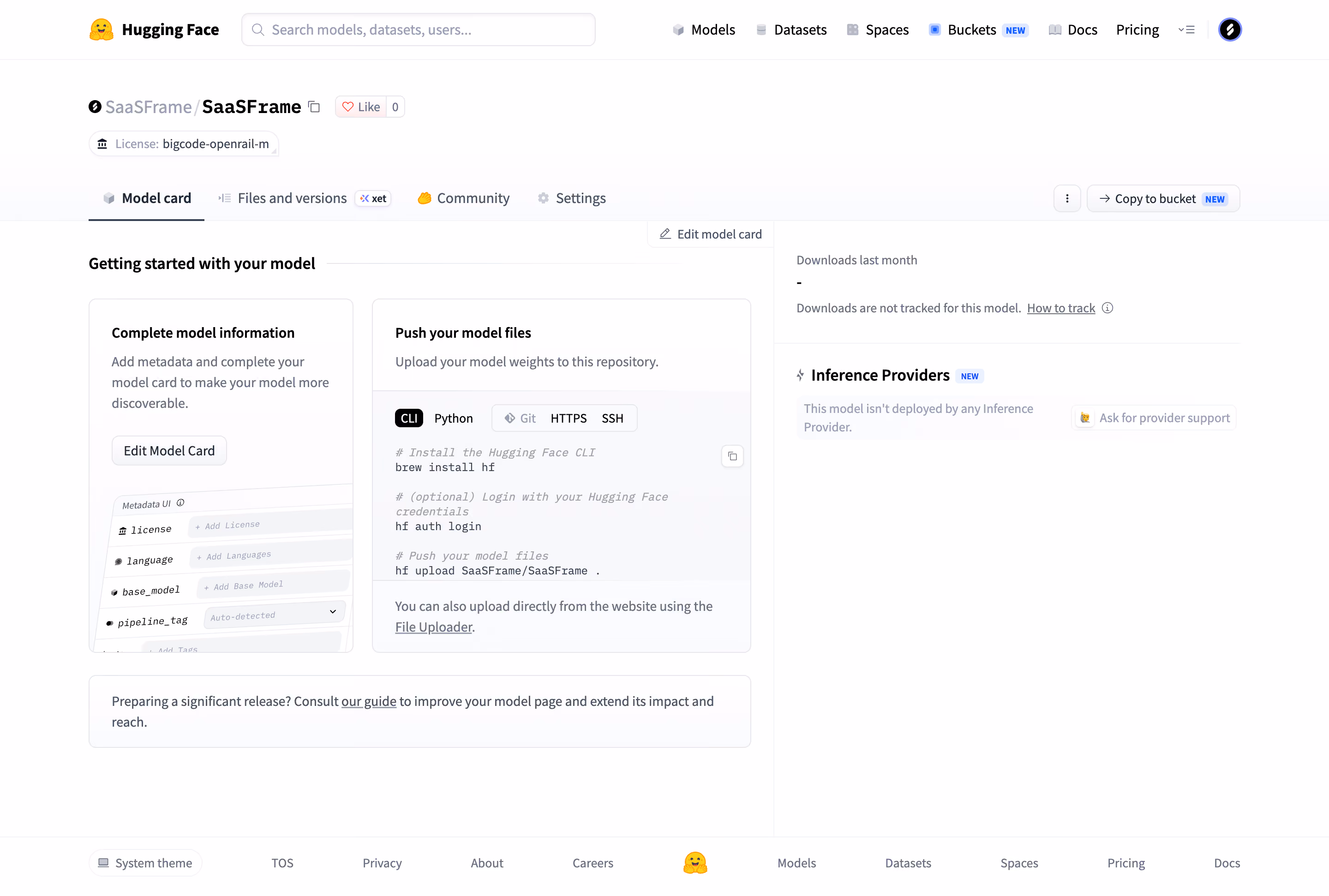Click the lightning icon by Inference Providers
This screenshot has width=1329, height=896.
[801, 376]
